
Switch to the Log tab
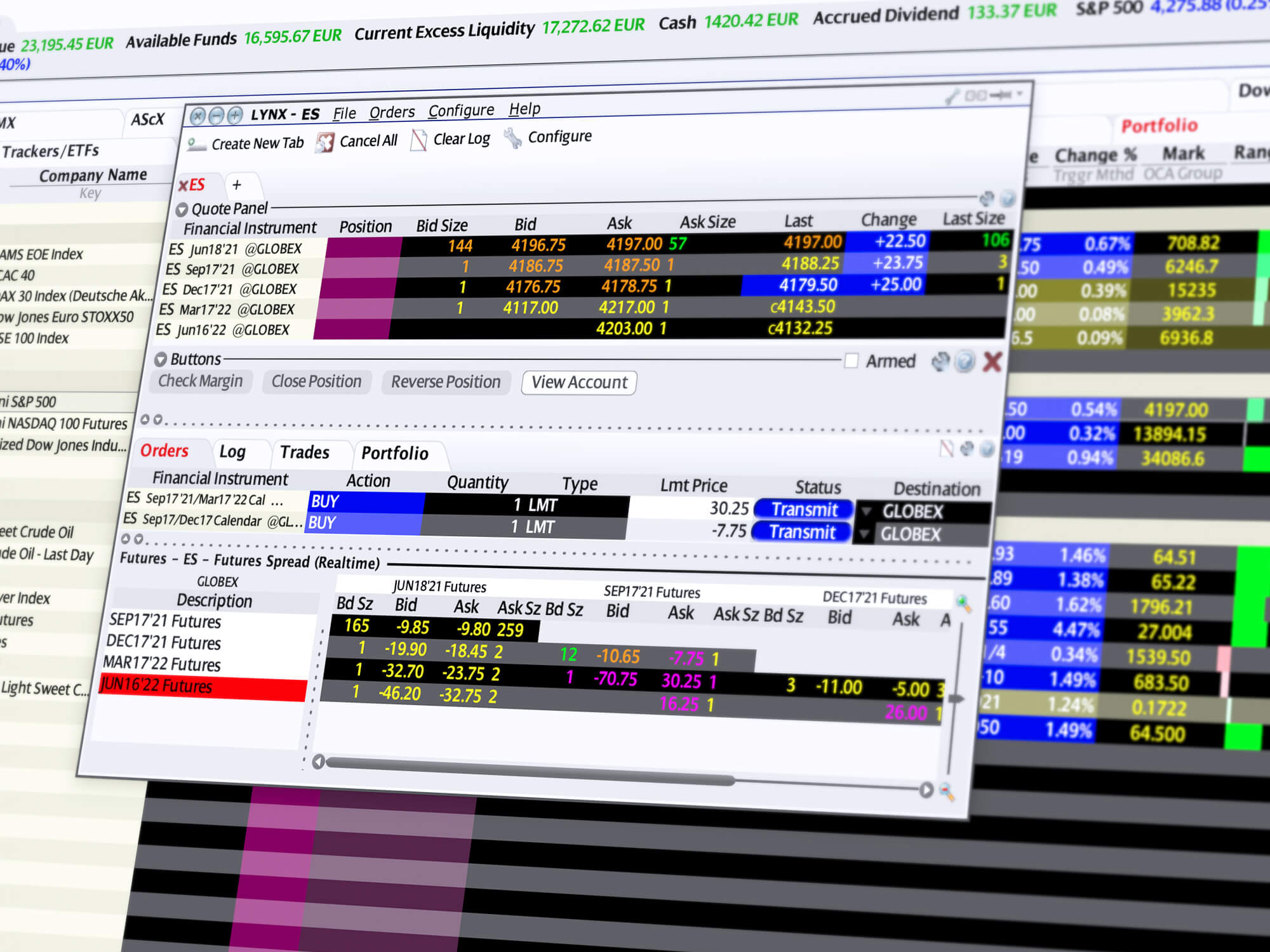[232, 452]
